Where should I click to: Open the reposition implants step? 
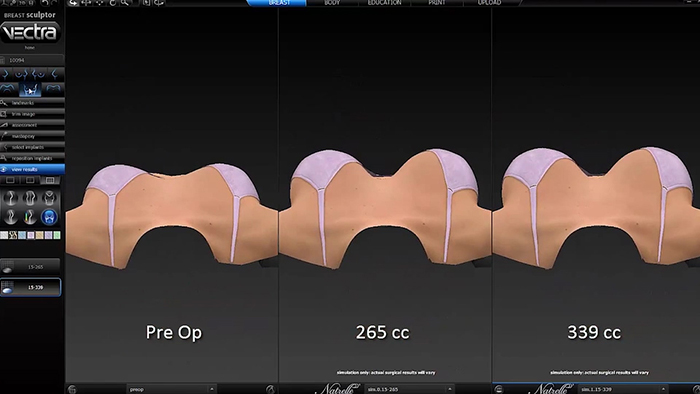[x=32, y=158]
